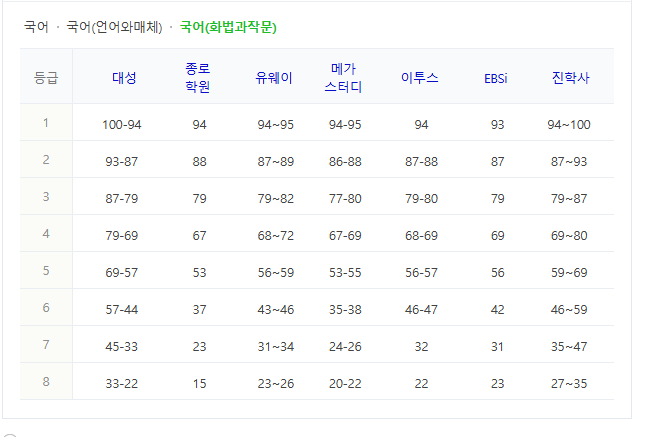648x437 pixels.
Task: Select the 국어(화법과작문) tab
Action: (x=228, y=27)
